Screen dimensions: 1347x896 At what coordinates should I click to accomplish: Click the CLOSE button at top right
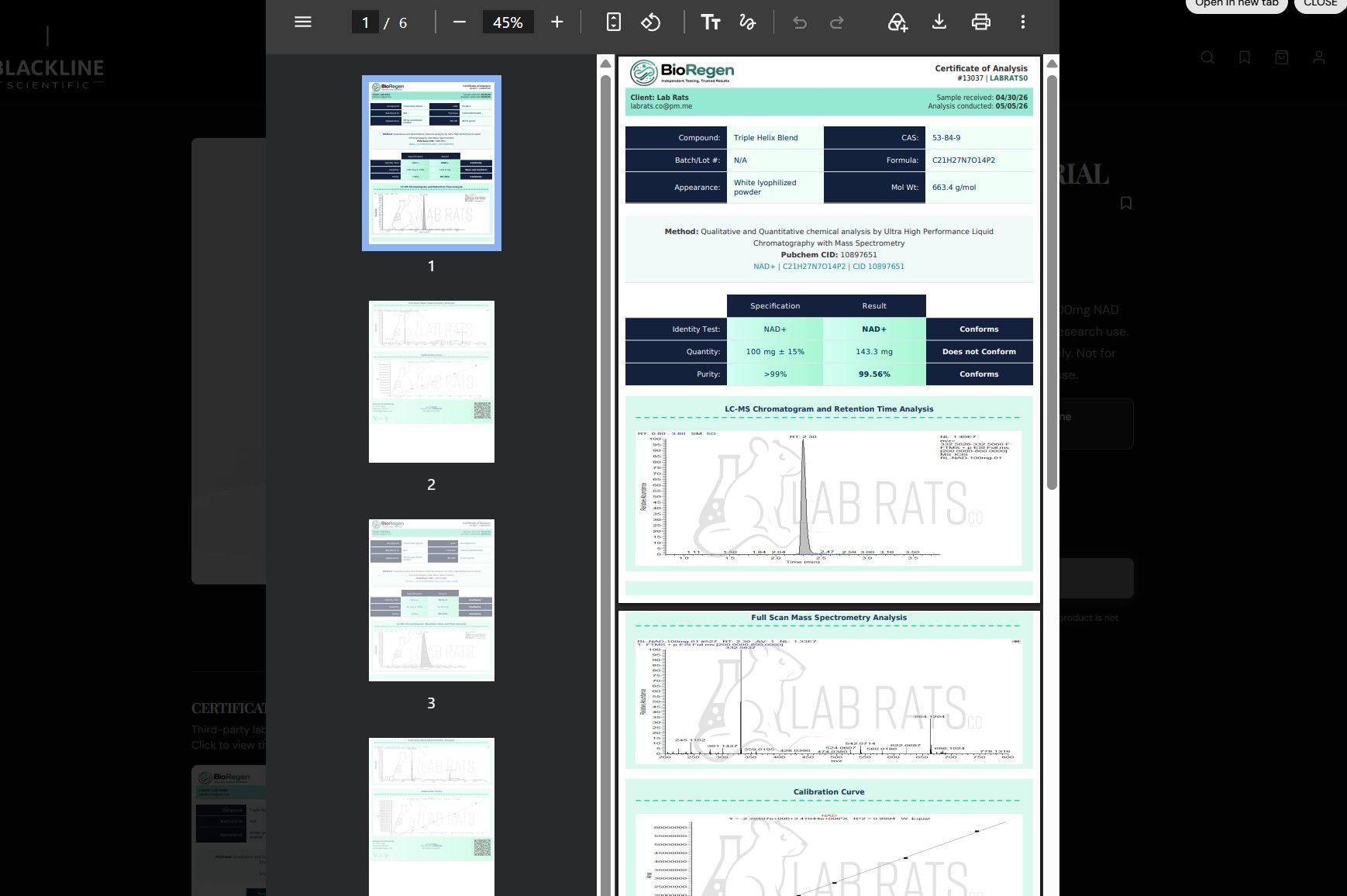[1320, 4]
